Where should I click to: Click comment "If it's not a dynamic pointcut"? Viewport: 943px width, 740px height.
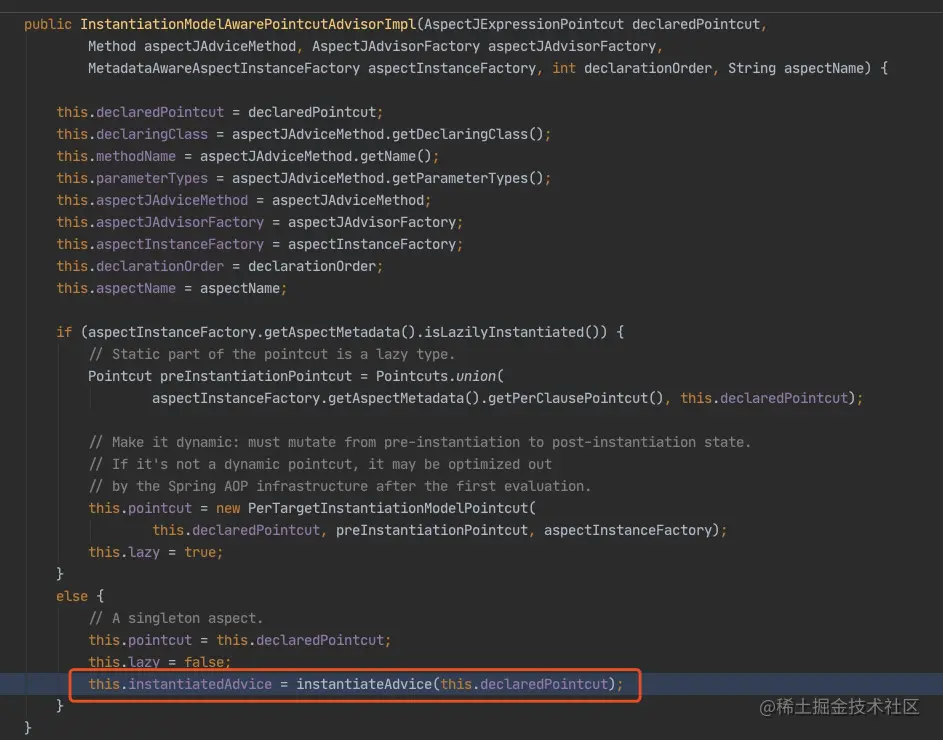pyautogui.click(x=320, y=464)
